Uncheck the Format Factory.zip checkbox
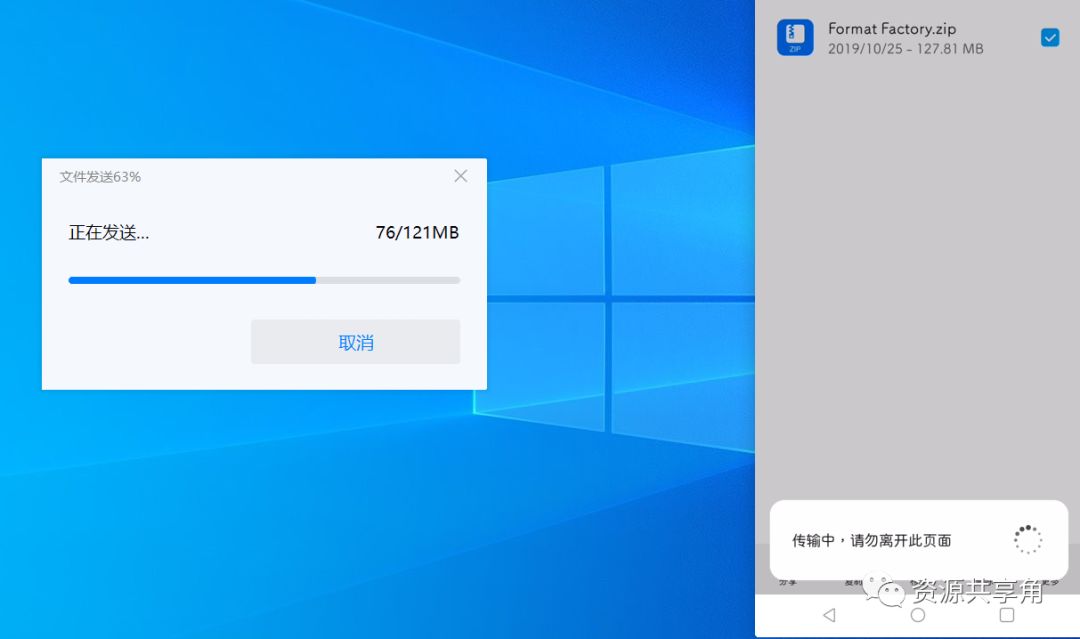 pos(1050,37)
